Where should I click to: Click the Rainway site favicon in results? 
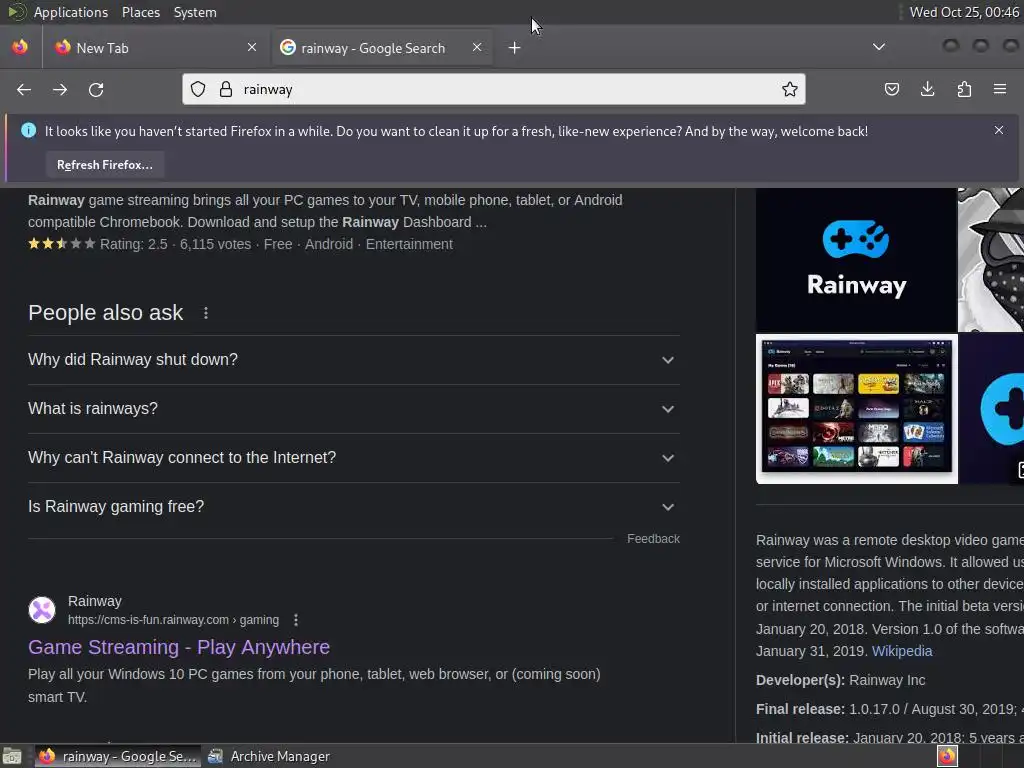coord(42,610)
